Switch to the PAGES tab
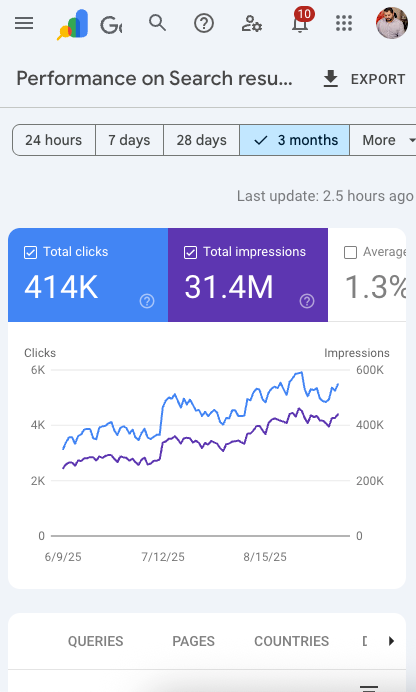This screenshot has width=416, height=692. (x=193, y=641)
